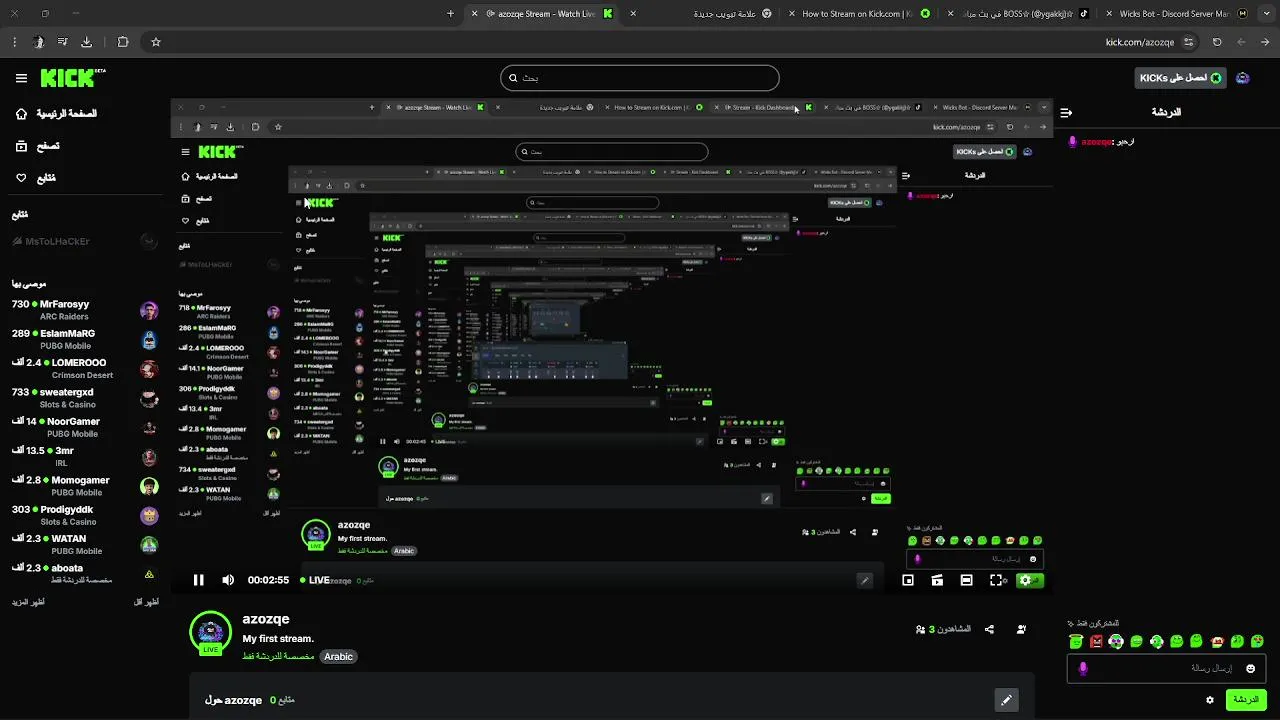Open 3mr IRL channel
Screen dimensions: 1280x720
click(85, 457)
